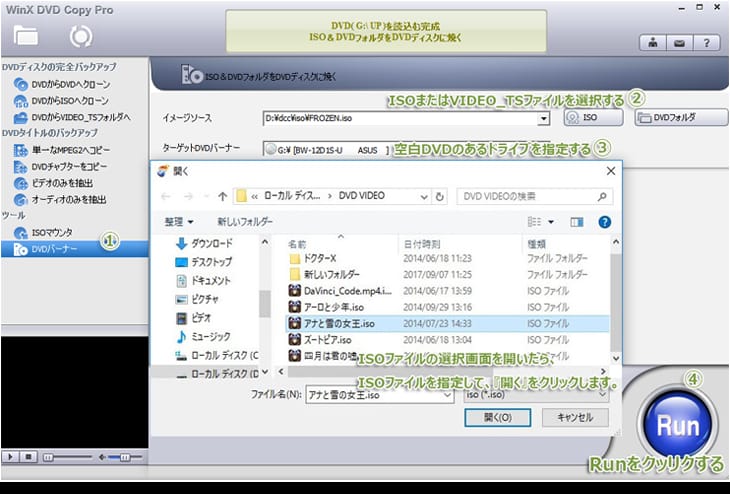Open ダウンロード in navigation pane
Screen dimensions: 730x494
(205, 244)
